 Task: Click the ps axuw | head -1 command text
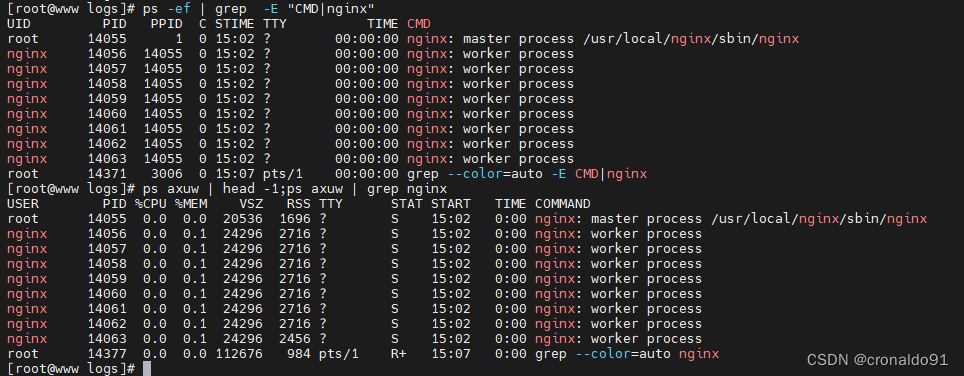click(x=210, y=189)
